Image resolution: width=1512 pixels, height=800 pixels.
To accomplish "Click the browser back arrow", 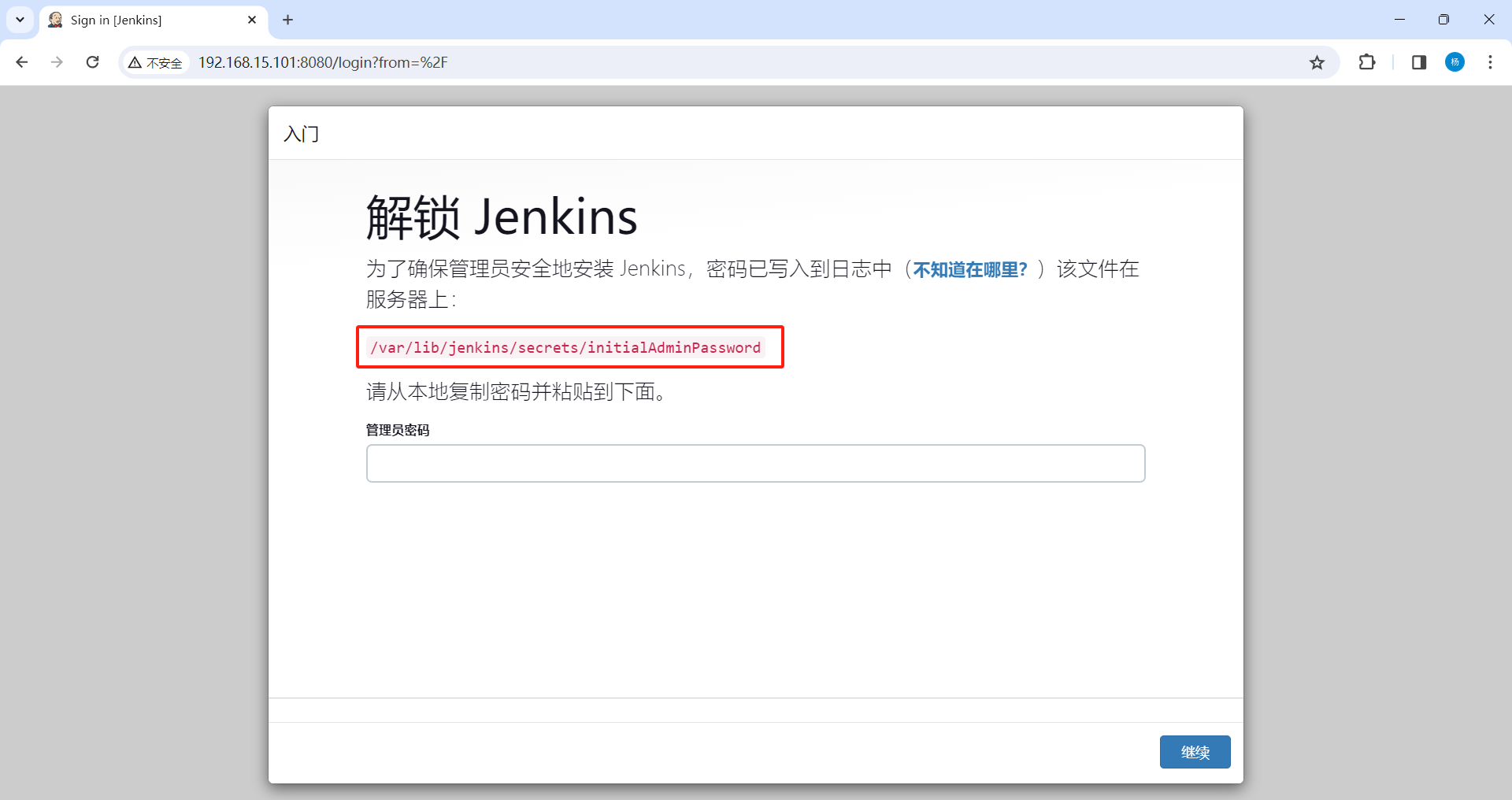I will point(22,62).
